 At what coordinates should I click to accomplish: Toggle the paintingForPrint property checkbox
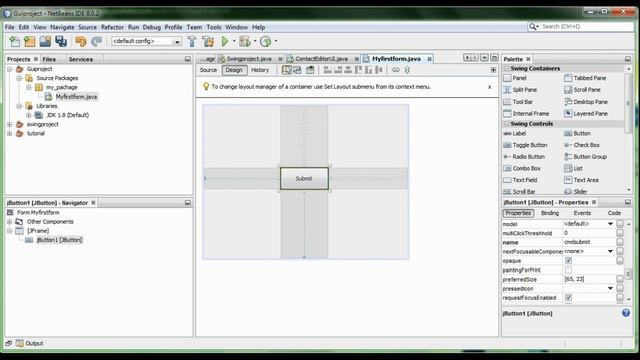coord(568,270)
